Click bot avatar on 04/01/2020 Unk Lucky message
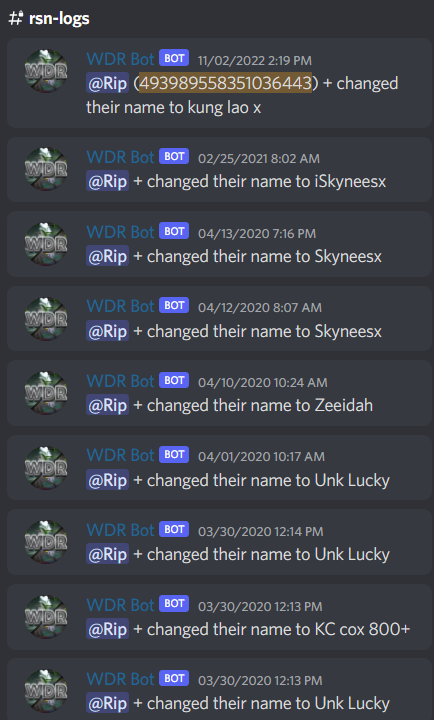The image size is (434, 720). (x=46, y=468)
